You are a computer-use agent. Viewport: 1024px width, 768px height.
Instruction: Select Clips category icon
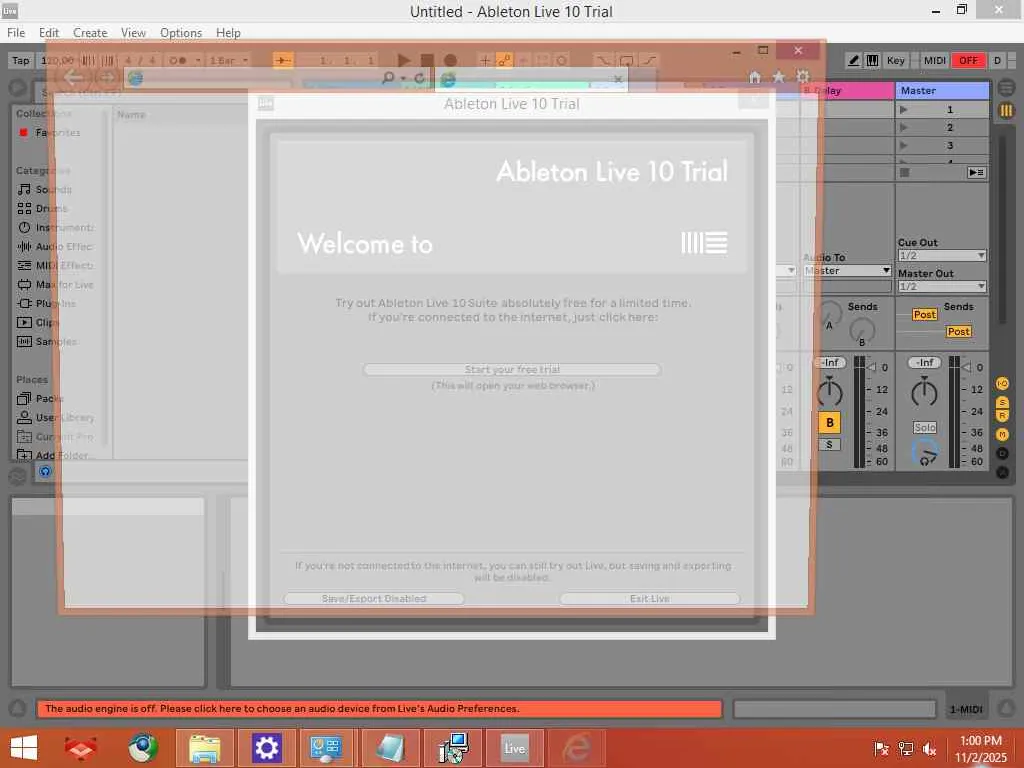click(24, 322)
